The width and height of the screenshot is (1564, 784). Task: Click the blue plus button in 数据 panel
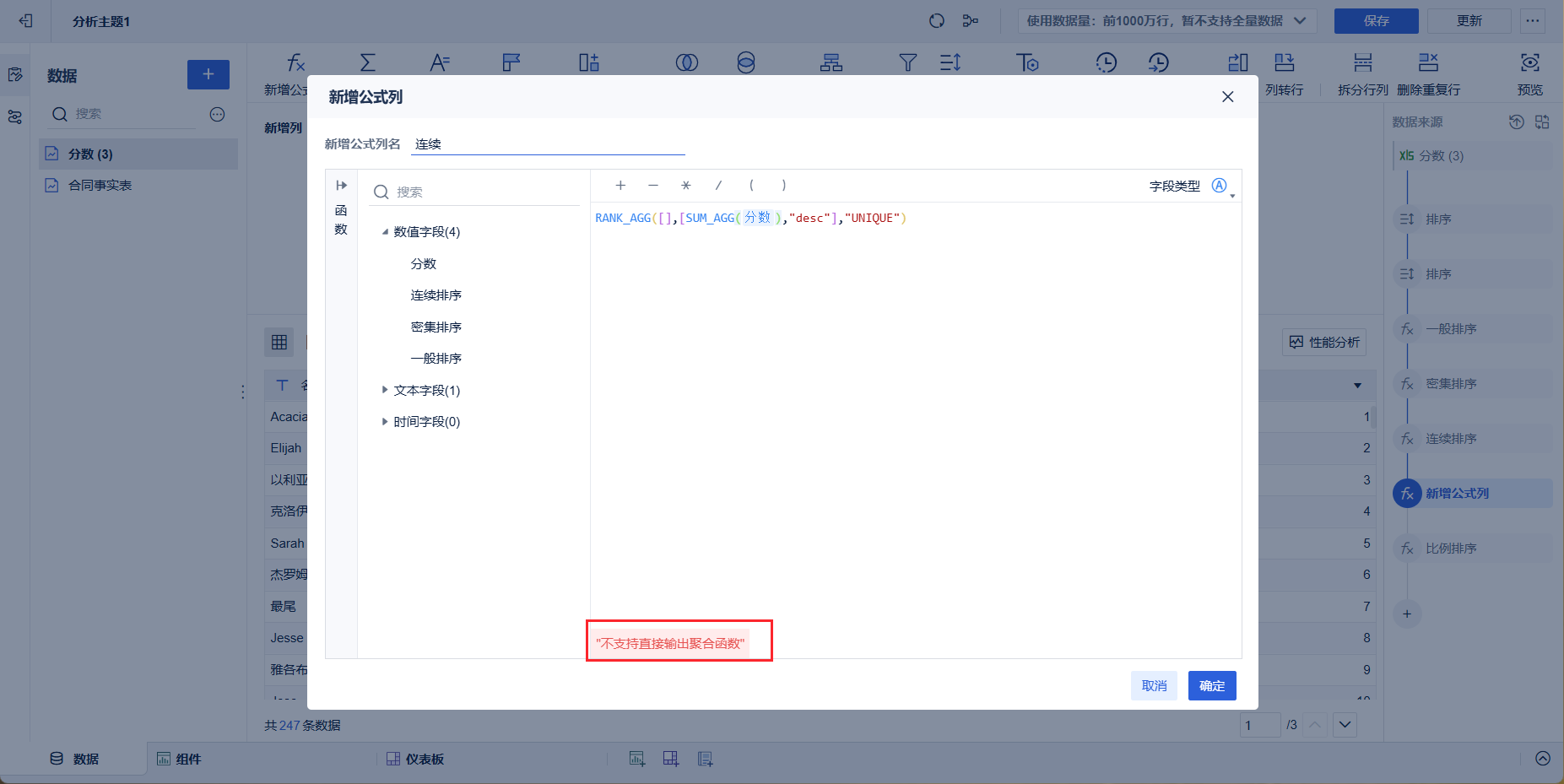click(208, 74)
